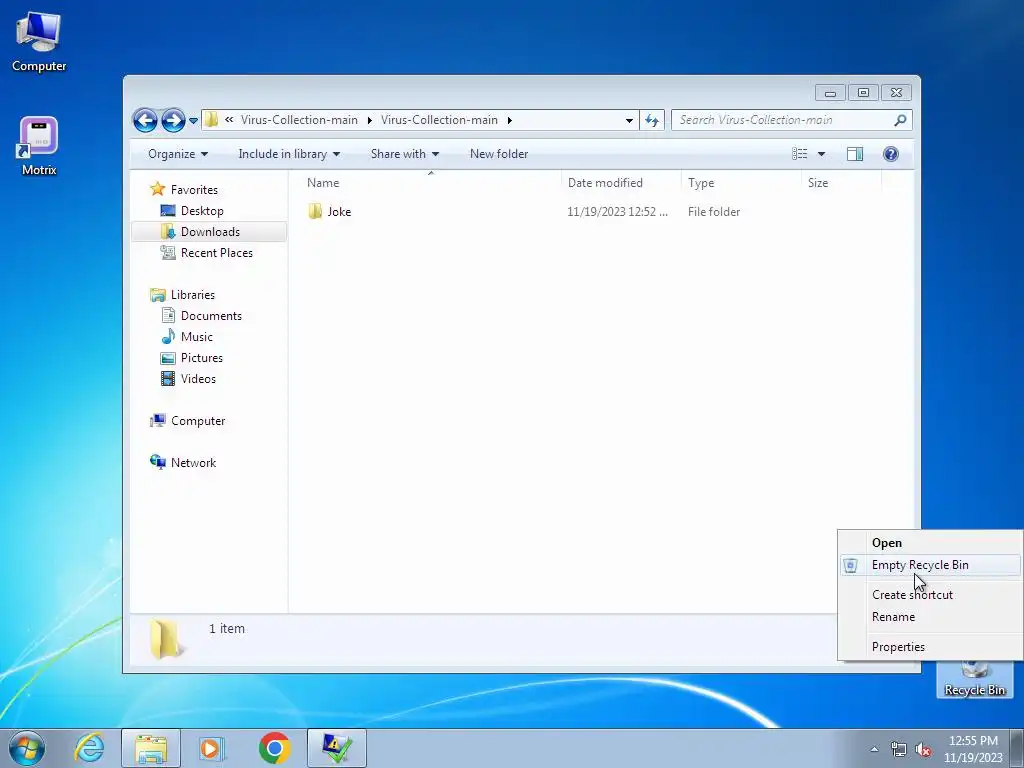Image resolution: width=1024 pixels, height=768 pixels.
Task: Click the Windows Explorer taskbar button
Action: point(151,748)
